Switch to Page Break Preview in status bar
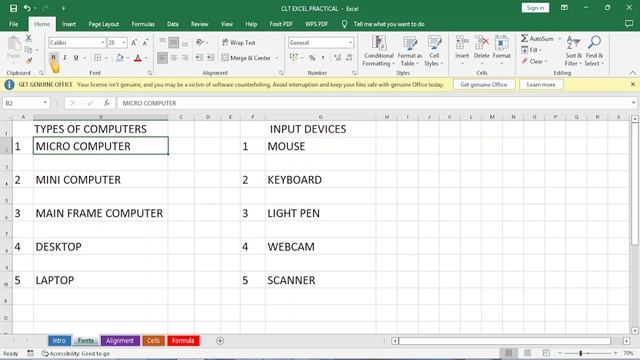The width and height of the screenshot is (640, 360). click(x=546, y=353)
